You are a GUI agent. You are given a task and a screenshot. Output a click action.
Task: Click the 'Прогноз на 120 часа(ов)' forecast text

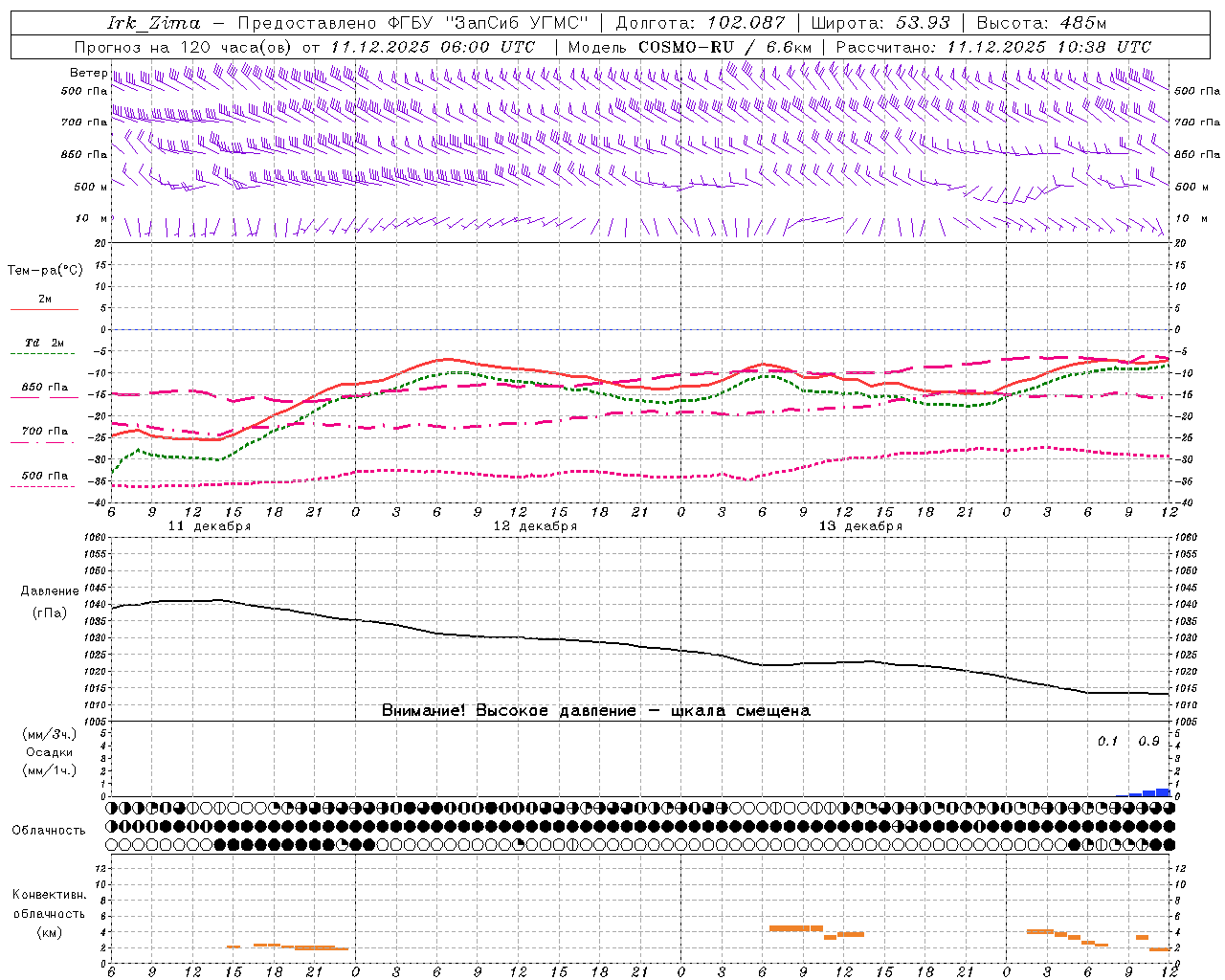coord(183,47)
